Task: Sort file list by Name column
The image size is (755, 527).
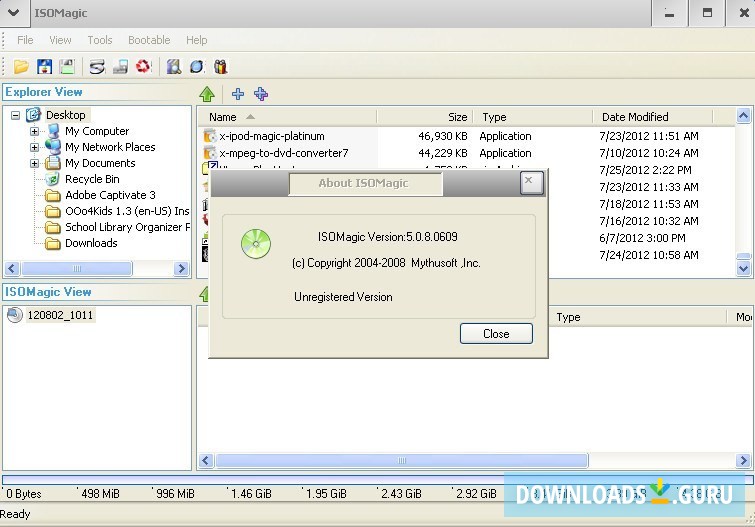Action: (x=287, y=117)
